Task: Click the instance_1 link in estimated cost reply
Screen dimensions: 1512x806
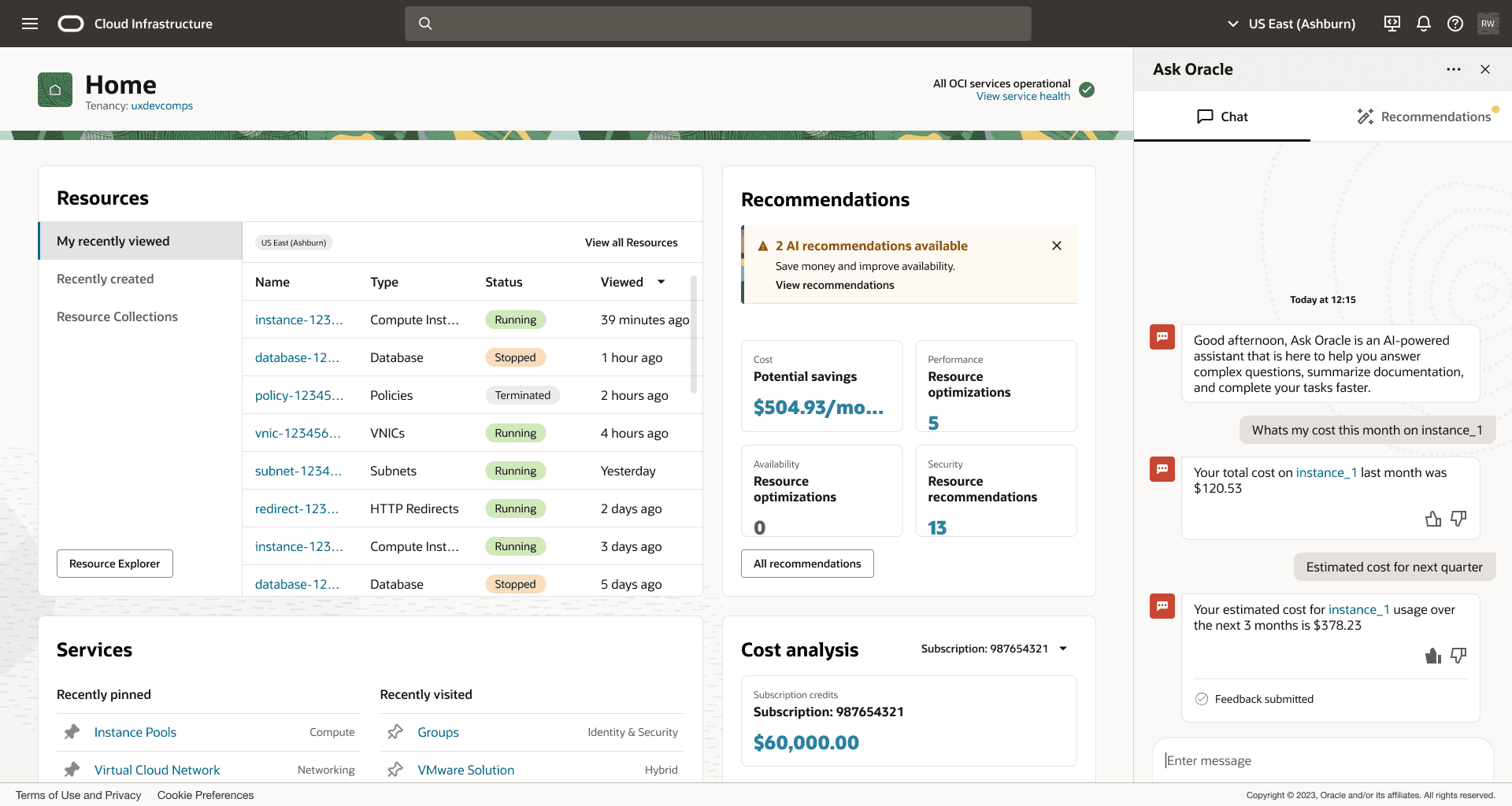Action: click(x=1359, y=609)
